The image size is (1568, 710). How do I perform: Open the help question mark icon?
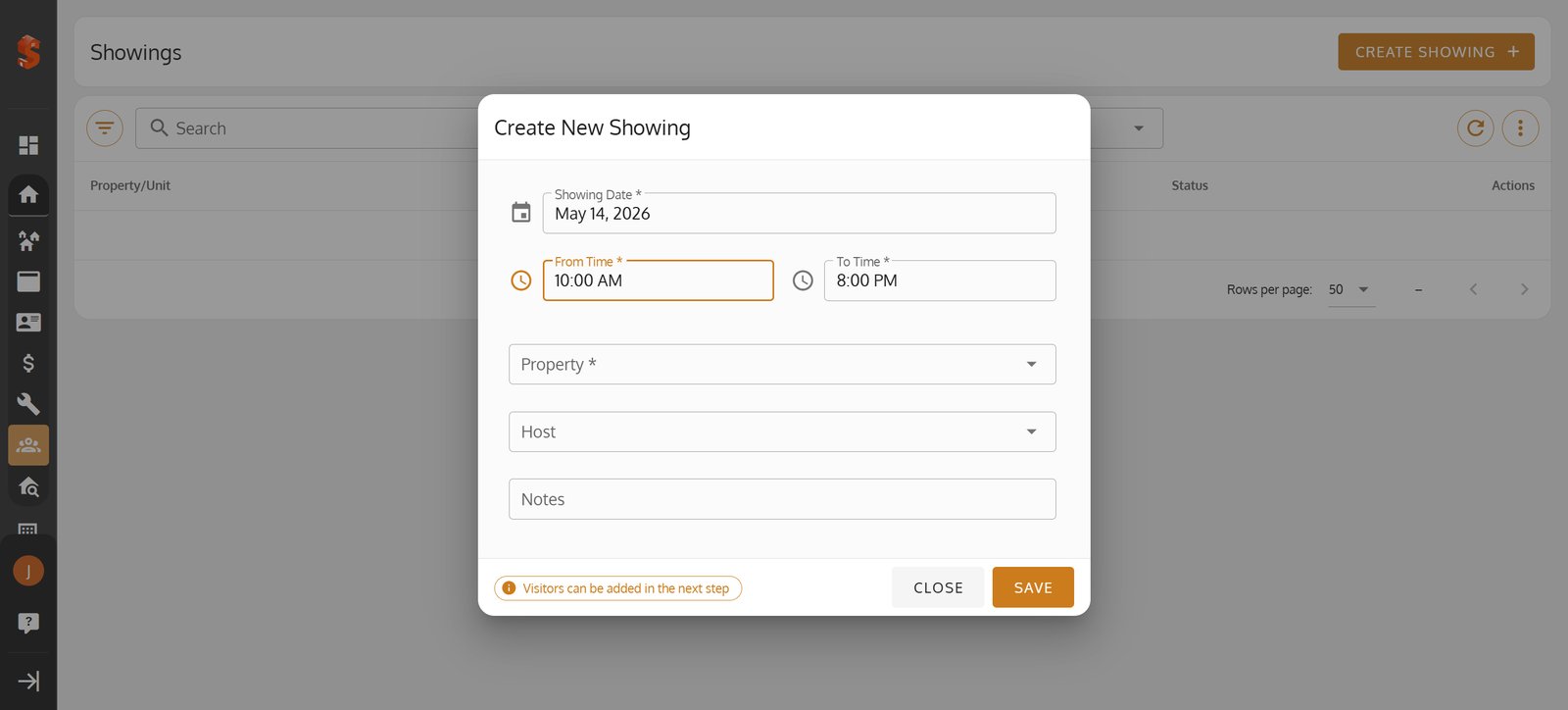28,623
